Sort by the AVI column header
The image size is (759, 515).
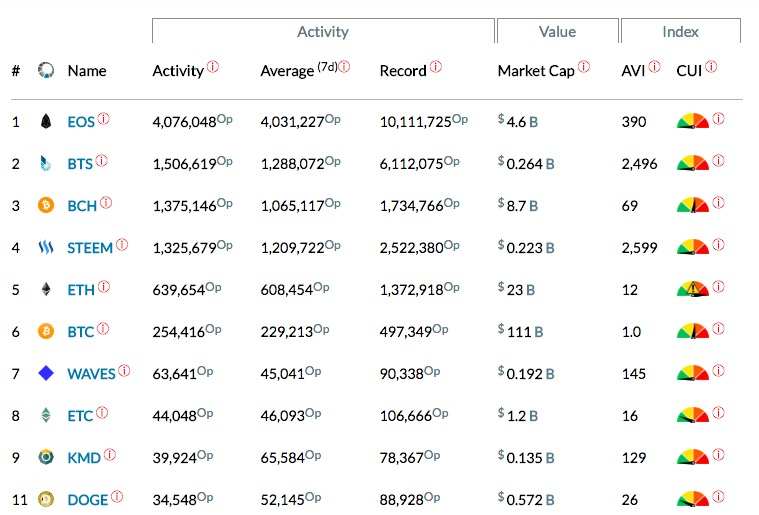(x=633, y=71)
